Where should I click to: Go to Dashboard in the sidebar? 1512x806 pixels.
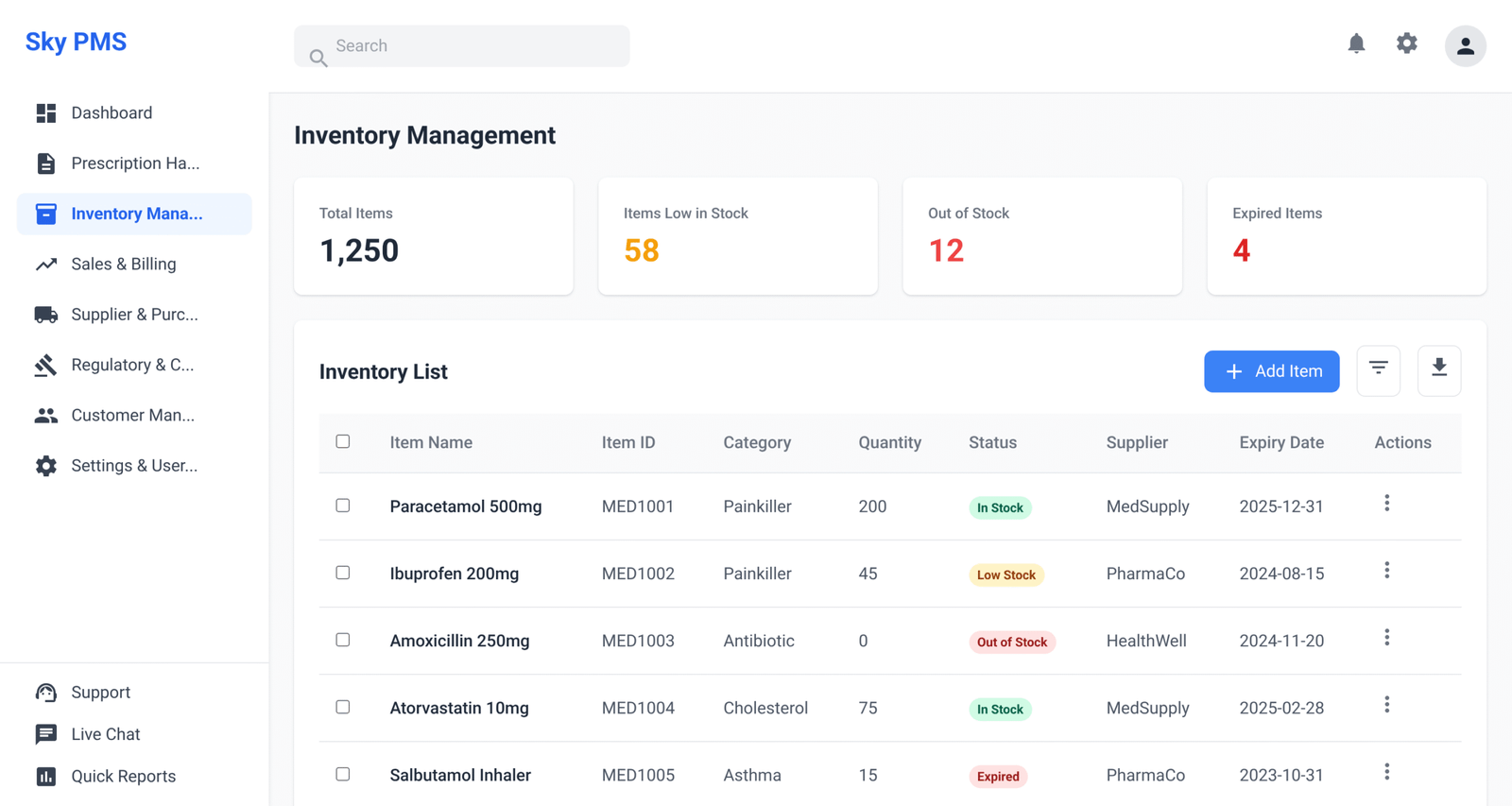click(x=112, y=112)
